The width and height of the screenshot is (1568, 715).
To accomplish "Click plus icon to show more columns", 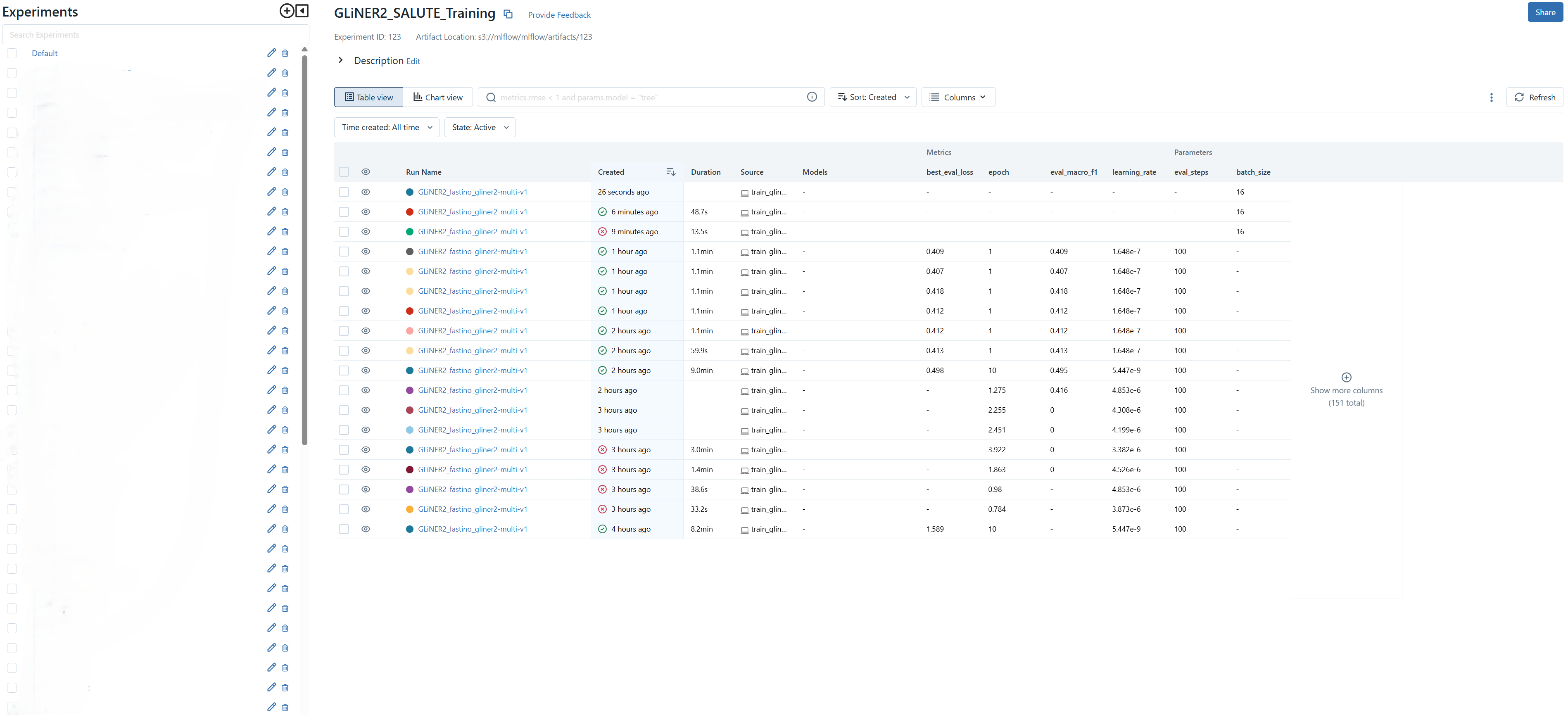I will click(1346, 377).
